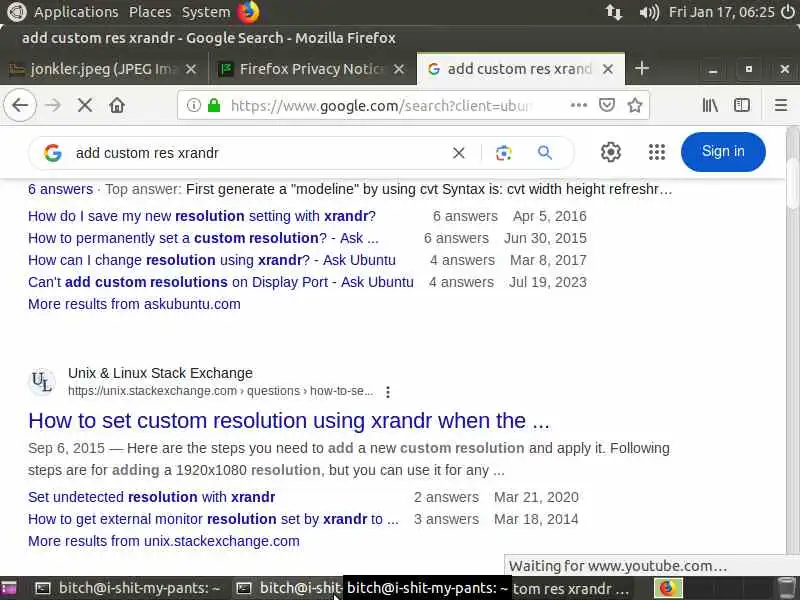Open 'How to set custom resolution using xrandr' result
Screen dimensions: 800x600
click(x=289, y=421)
